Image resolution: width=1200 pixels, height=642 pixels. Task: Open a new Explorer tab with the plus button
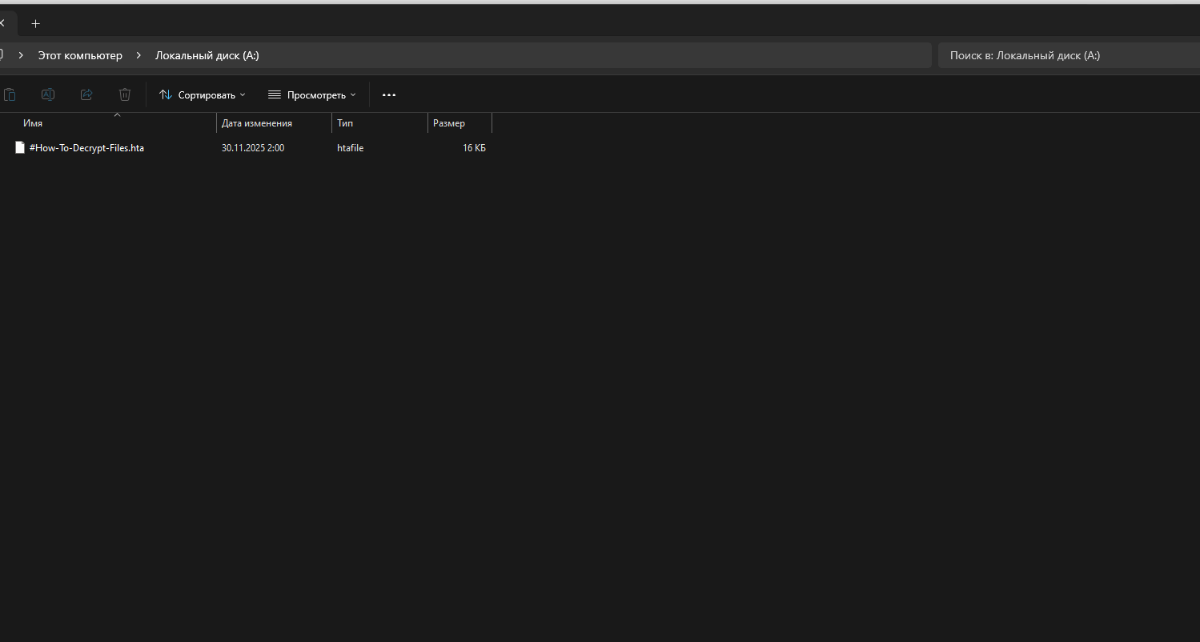[x=36, y=23]
